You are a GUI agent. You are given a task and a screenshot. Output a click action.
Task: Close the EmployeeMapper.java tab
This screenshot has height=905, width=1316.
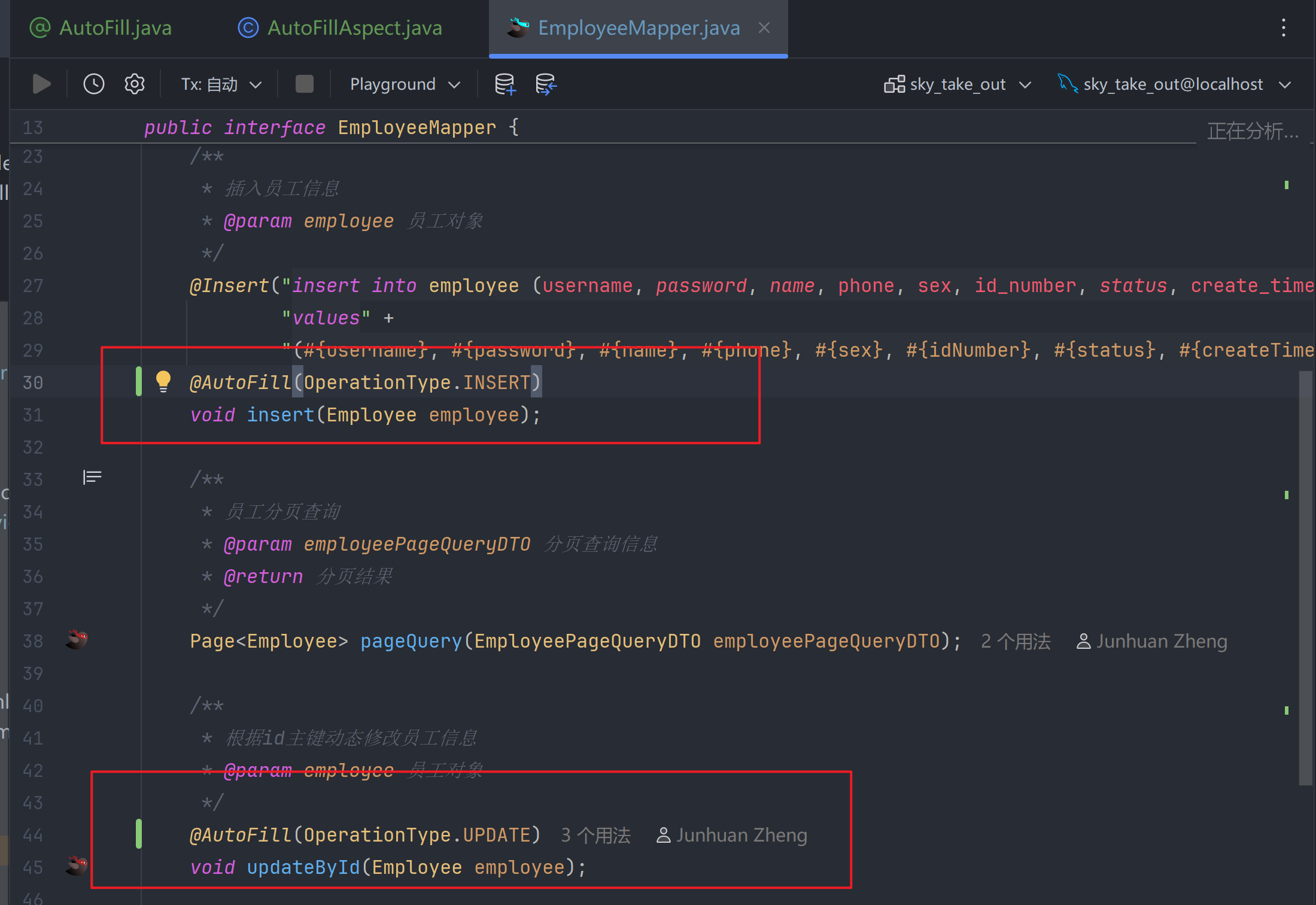click(x=764, y=28)
